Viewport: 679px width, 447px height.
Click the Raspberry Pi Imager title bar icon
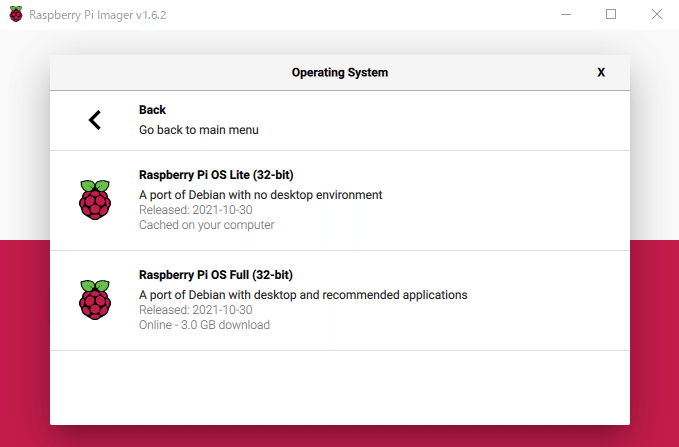(x=16, y=15)
